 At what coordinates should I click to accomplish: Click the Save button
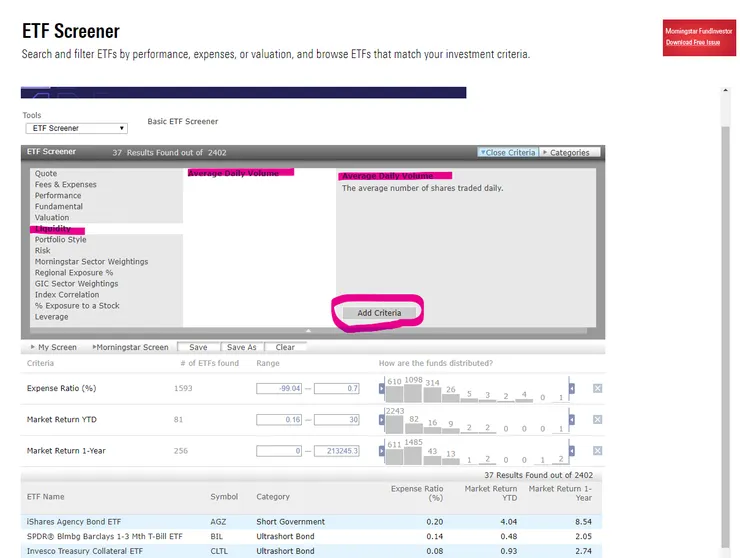(x=198, y=347)
